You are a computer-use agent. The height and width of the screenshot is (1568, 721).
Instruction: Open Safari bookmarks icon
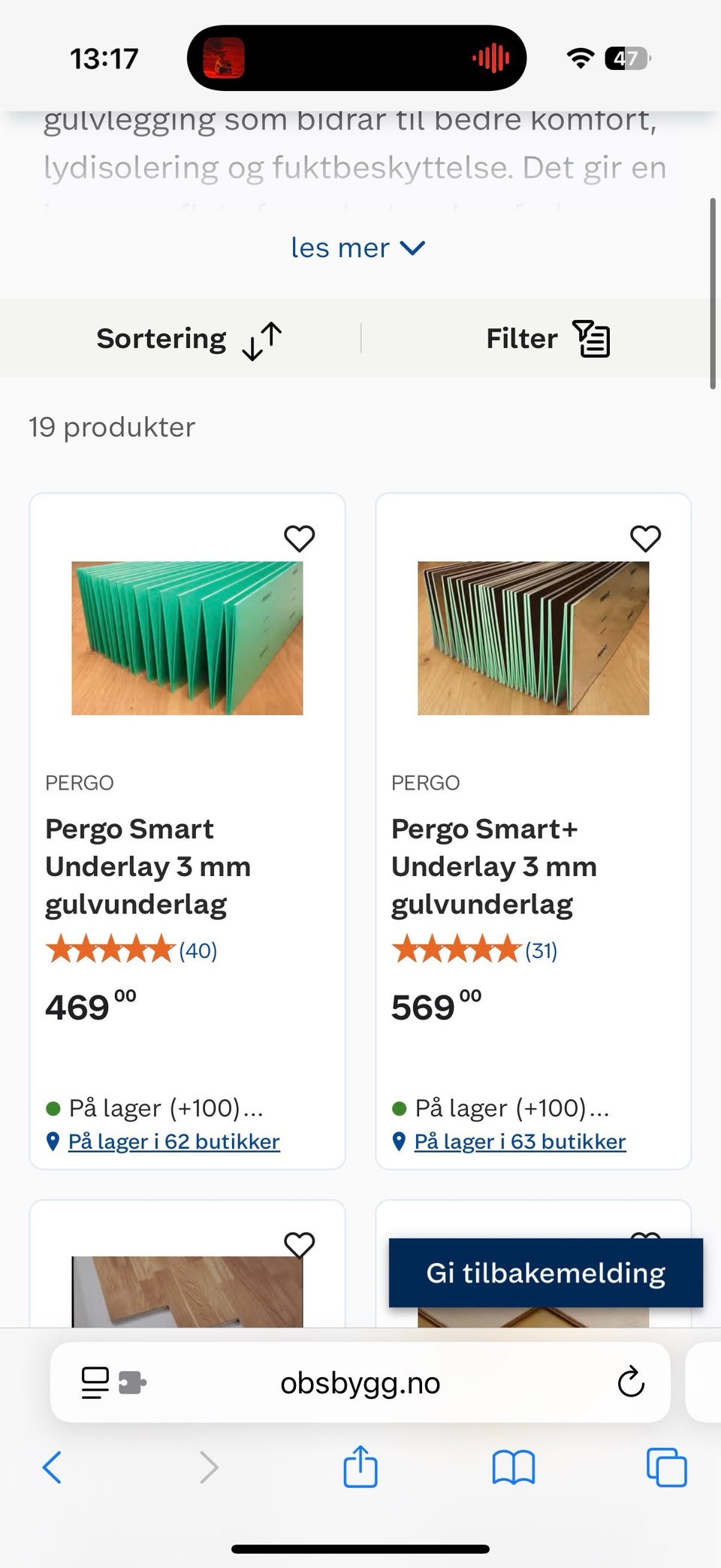(x=514, y=1467)
